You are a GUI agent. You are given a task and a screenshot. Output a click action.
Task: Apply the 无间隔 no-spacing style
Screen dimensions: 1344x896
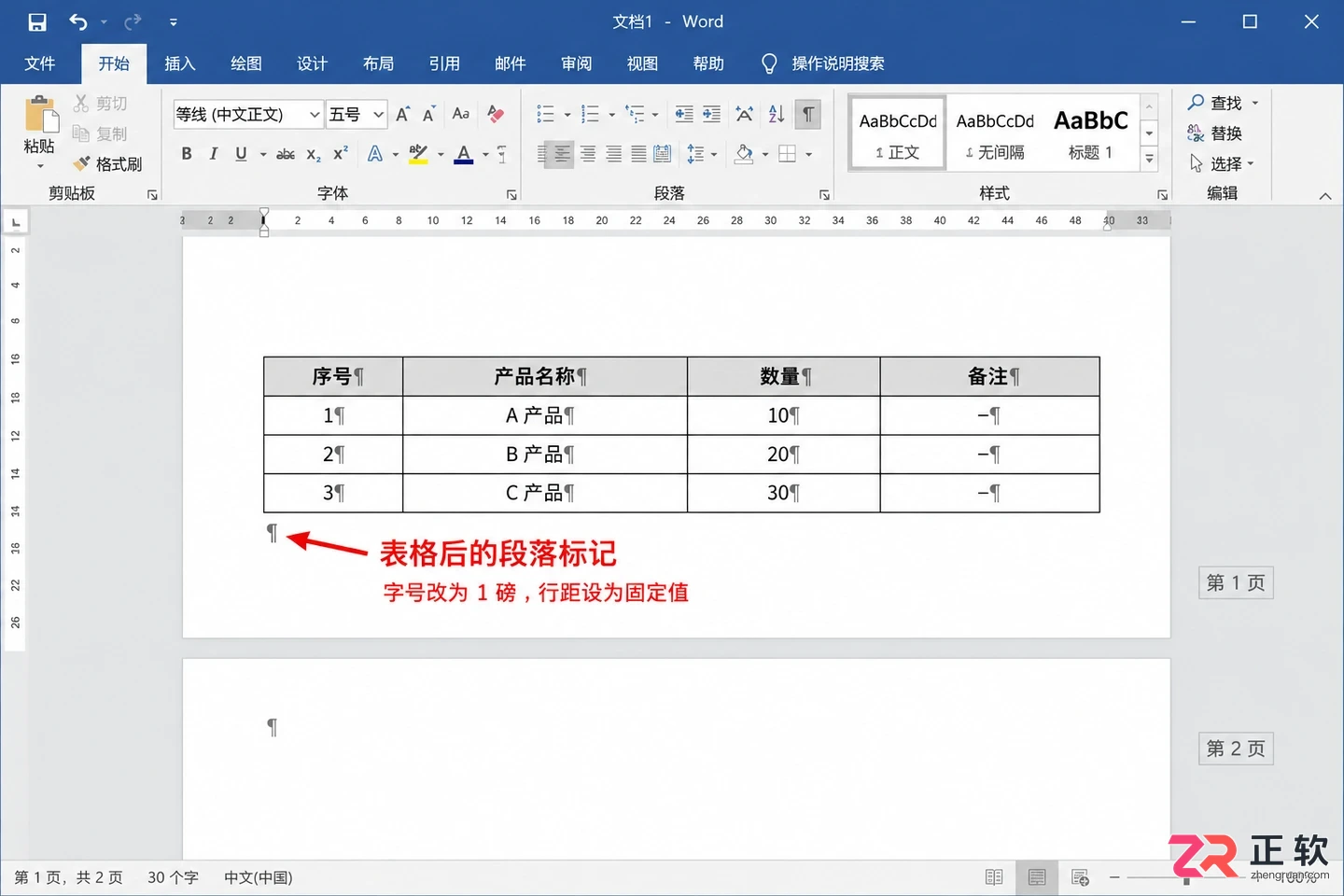[x=995, y=133]
